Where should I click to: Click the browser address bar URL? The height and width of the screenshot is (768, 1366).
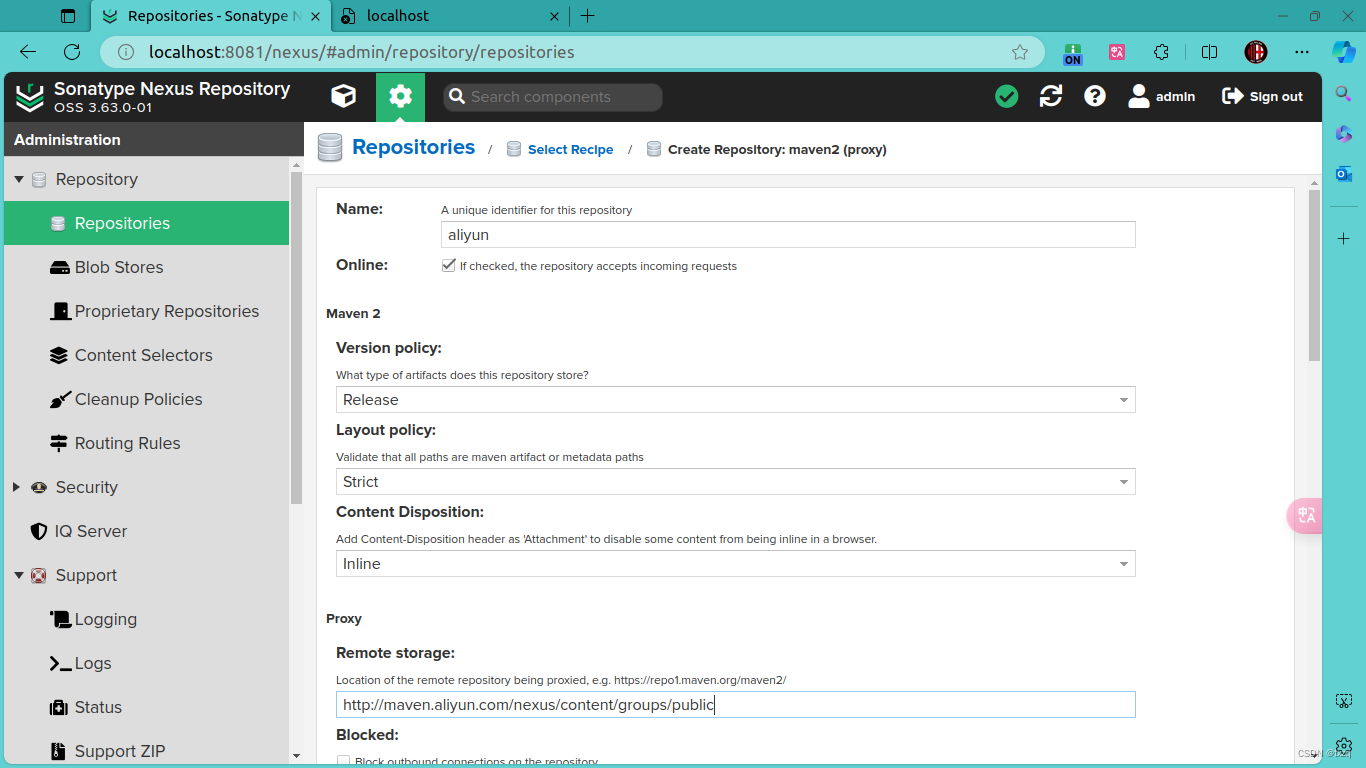click(x=362, y=52)
